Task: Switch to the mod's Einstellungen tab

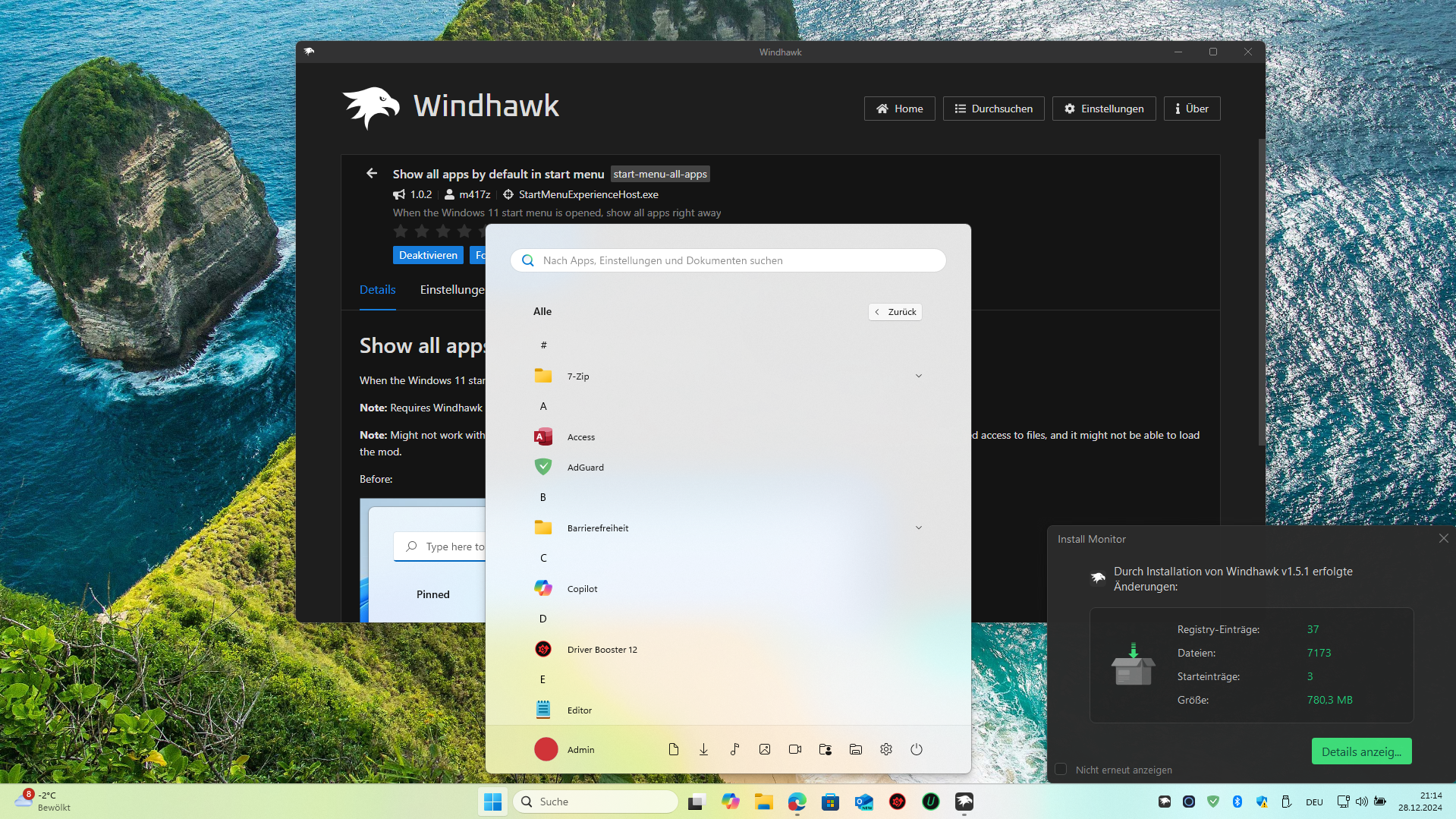Action: [x=452, y=289]
